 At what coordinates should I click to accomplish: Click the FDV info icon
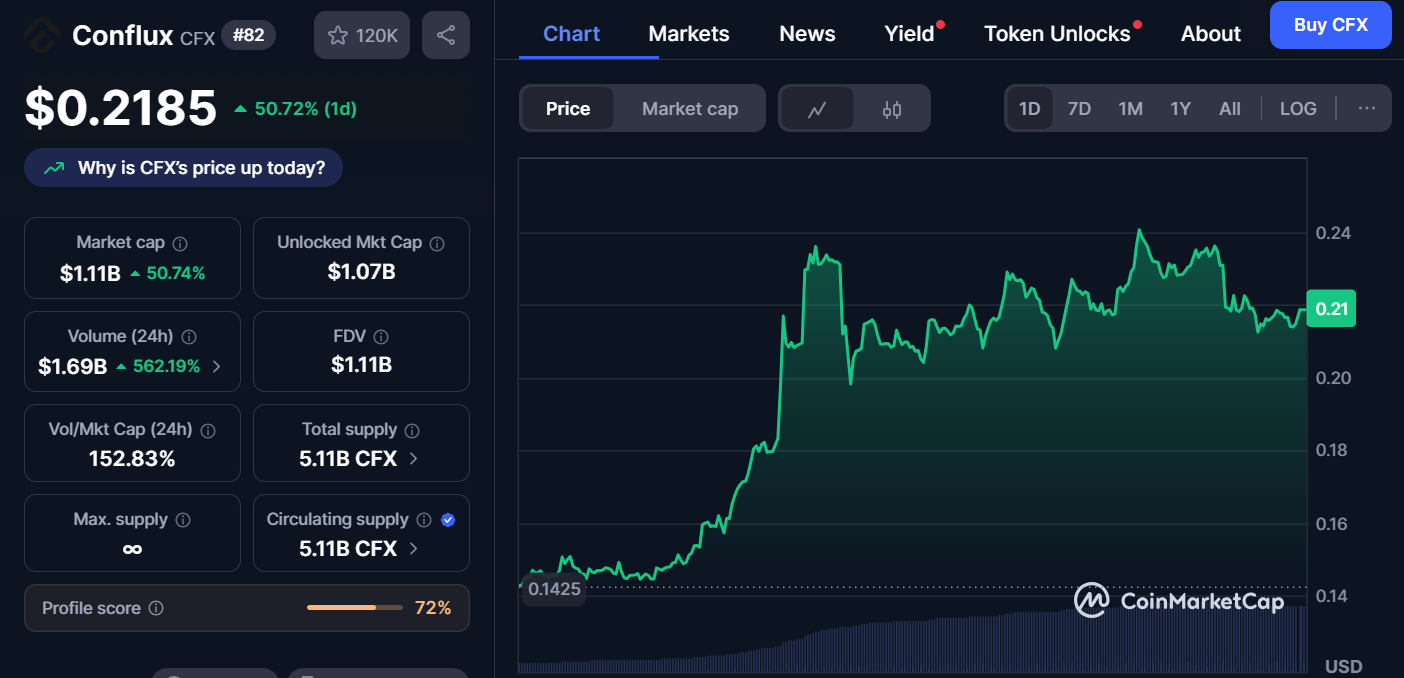tap(381, 337)
